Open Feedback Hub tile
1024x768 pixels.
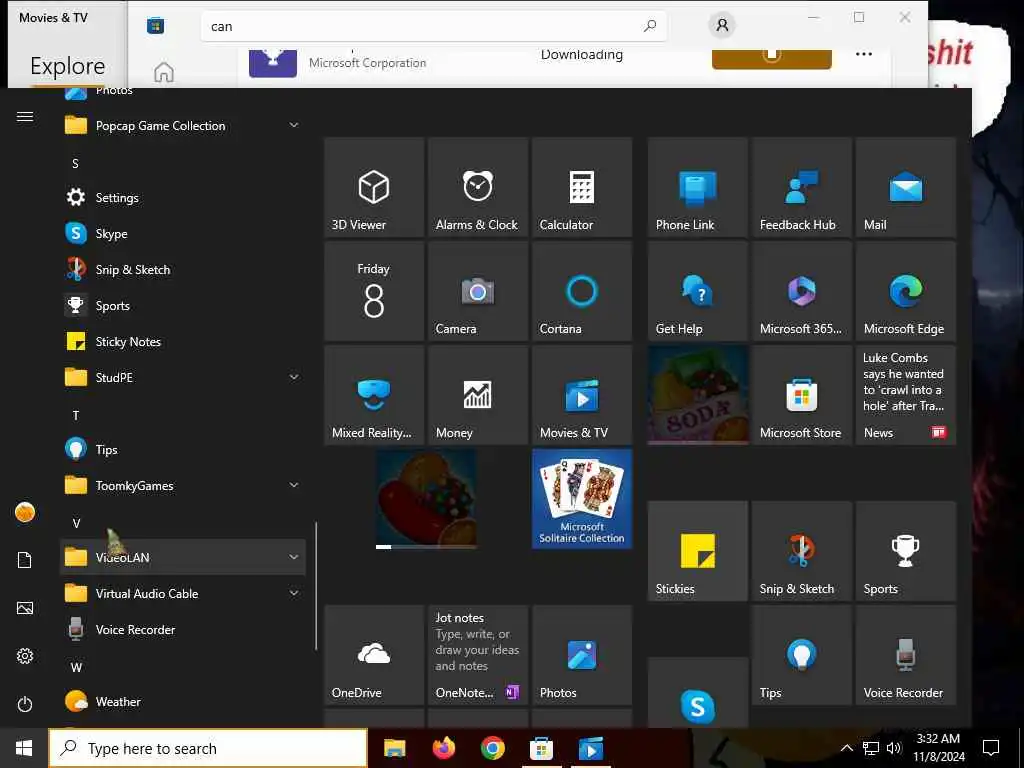[x=802, y=187]
